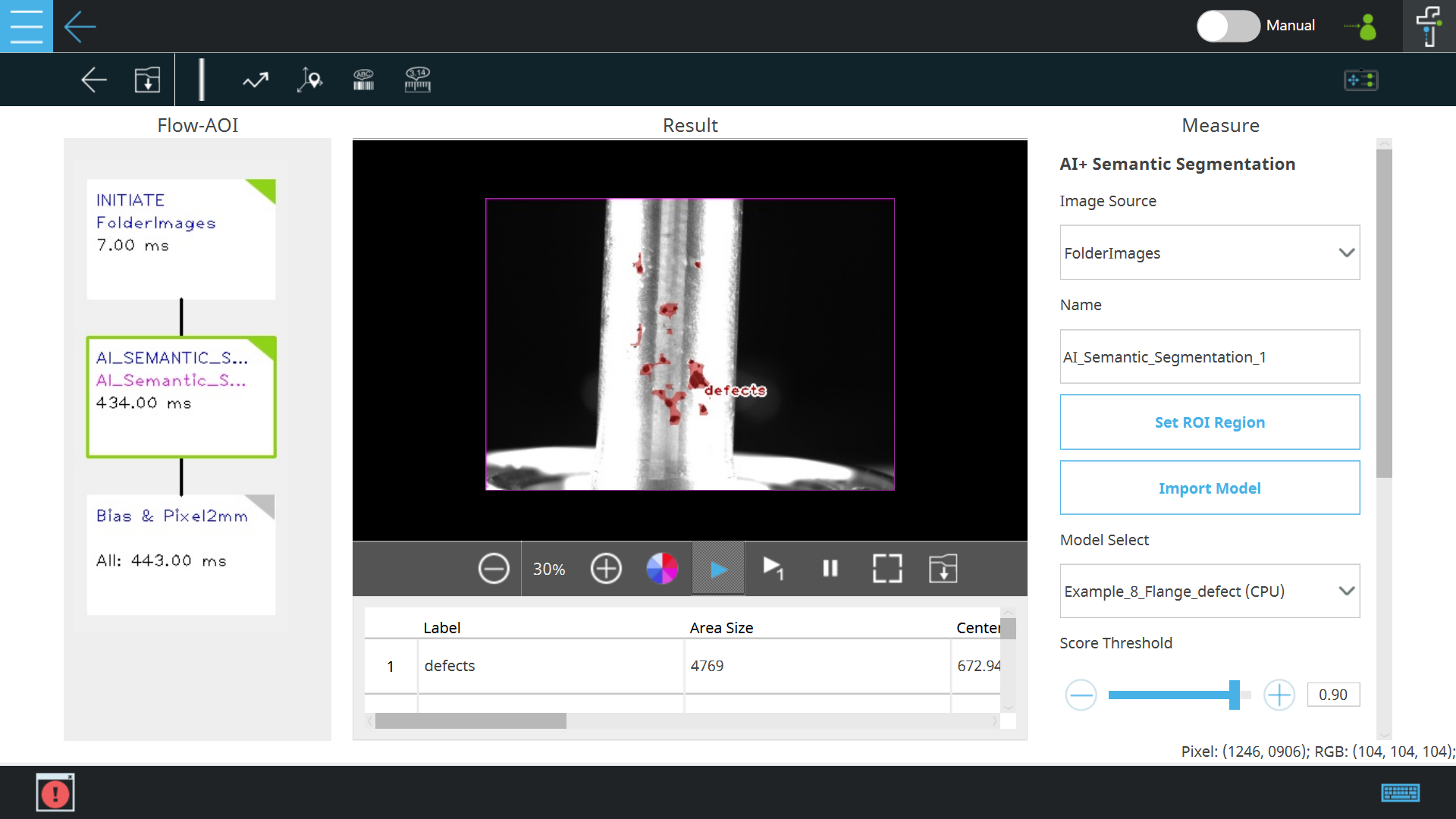Pause the image playback
The width and height of the screenshot is (1456, 819).
830,568
